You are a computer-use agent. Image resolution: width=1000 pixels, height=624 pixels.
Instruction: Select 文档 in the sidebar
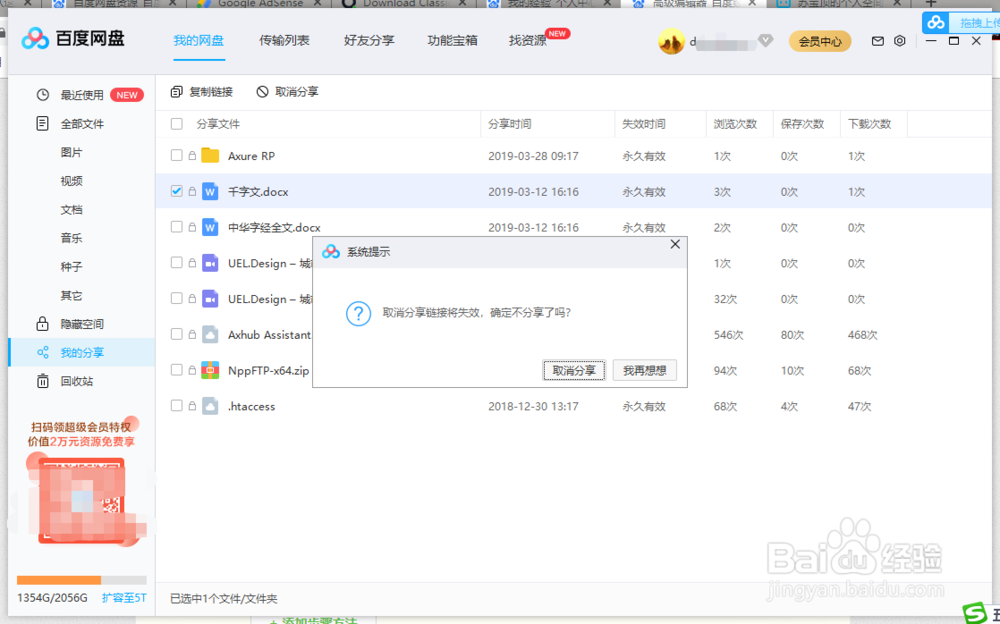tap(71, 210)
